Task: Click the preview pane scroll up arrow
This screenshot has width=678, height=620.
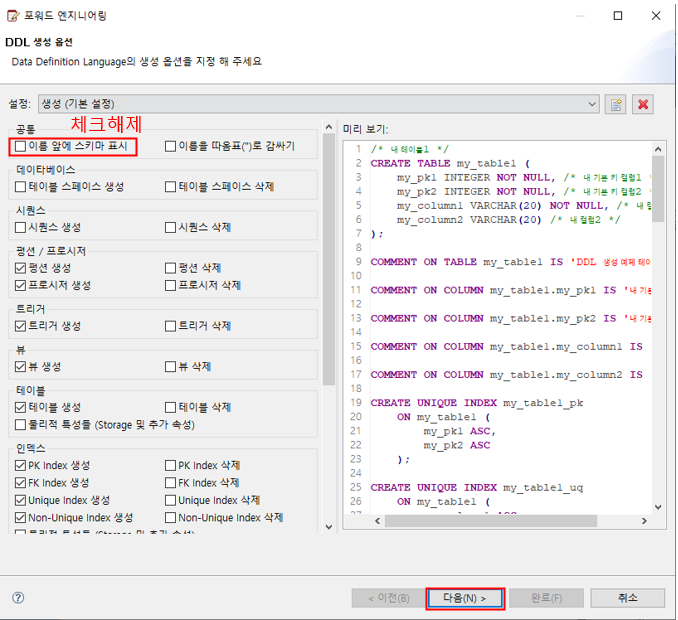Action: [x=658, y=149]
